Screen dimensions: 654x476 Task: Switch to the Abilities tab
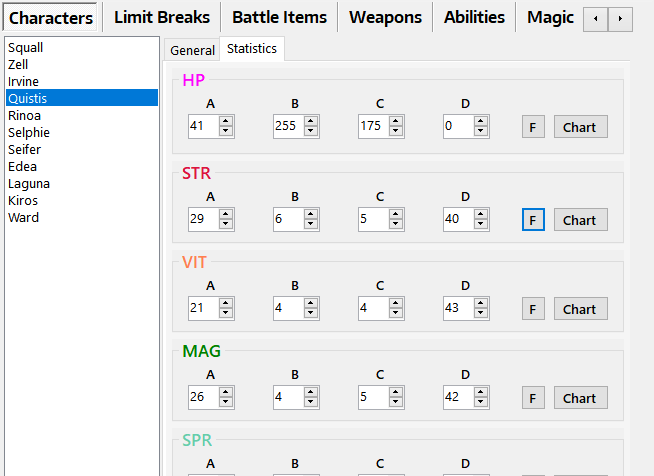click(474, 17)
